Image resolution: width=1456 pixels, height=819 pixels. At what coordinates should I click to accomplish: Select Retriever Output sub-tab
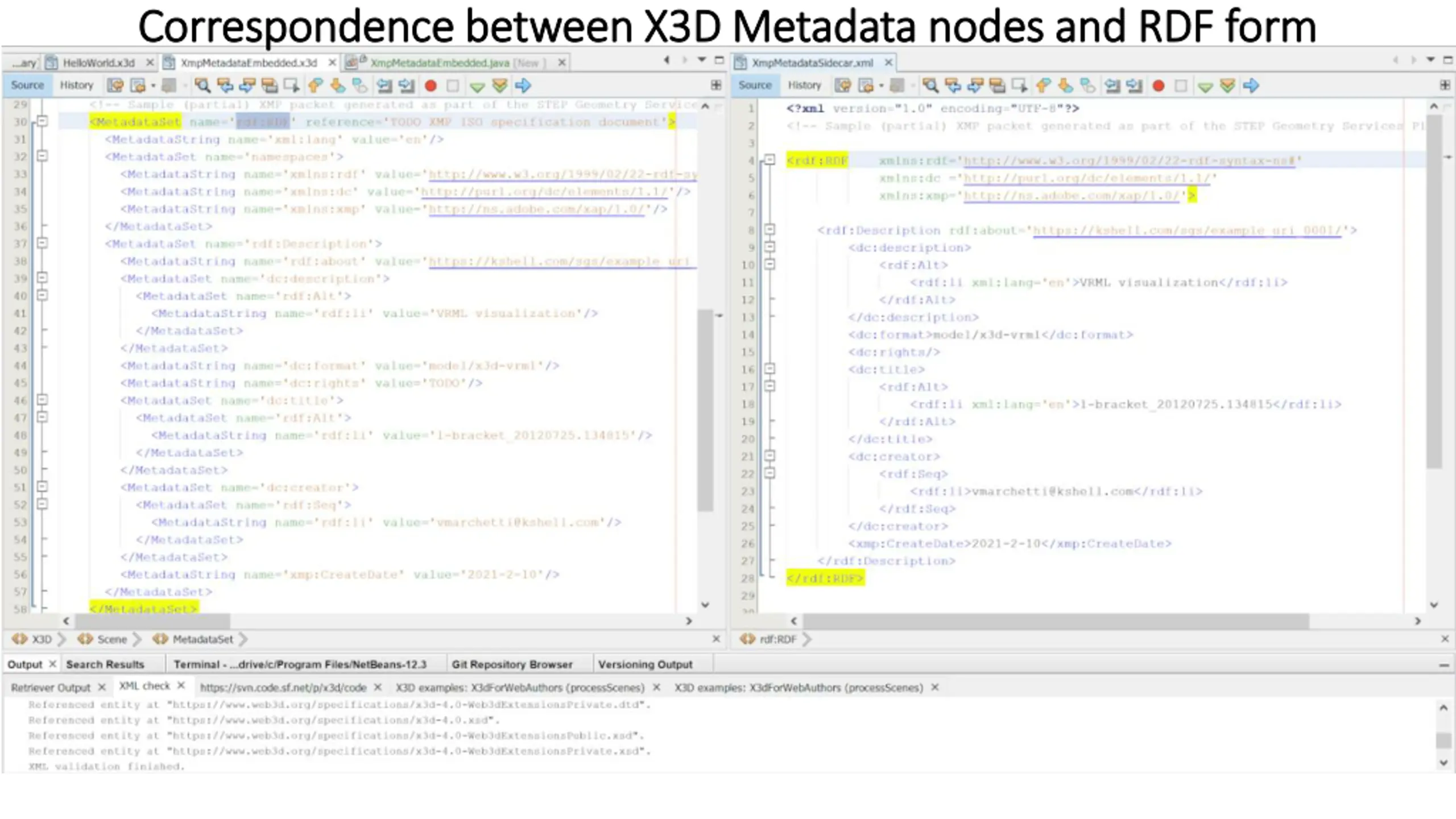(x=51, y=688)
